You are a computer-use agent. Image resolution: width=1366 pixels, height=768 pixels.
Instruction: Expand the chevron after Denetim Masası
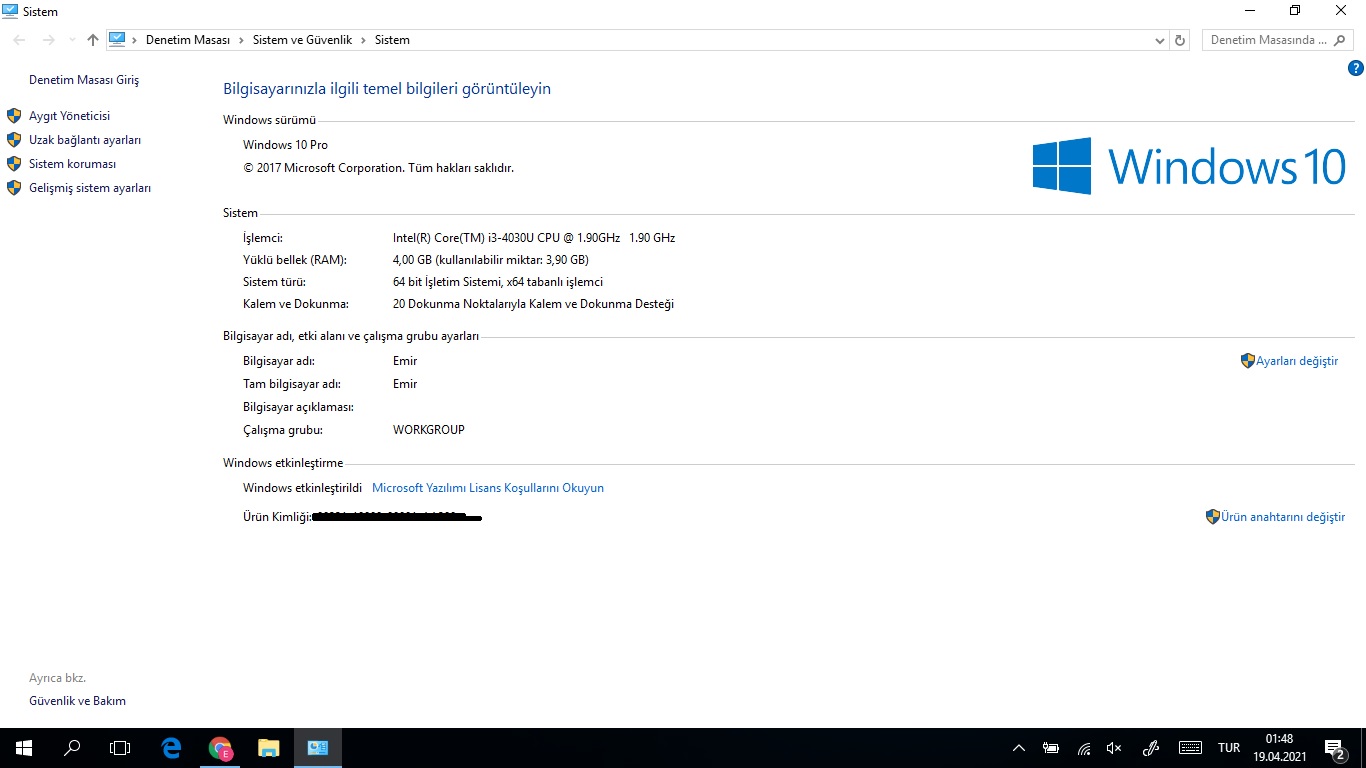(x=241, y=40)
